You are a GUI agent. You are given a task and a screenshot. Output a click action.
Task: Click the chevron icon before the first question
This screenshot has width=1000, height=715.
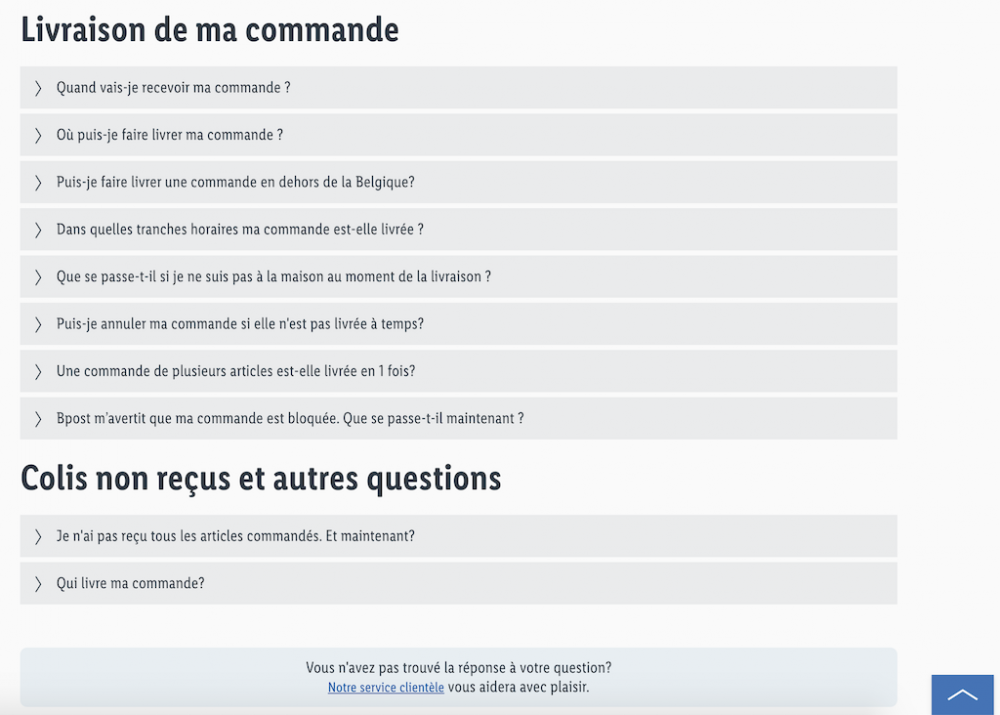(37, 88)
